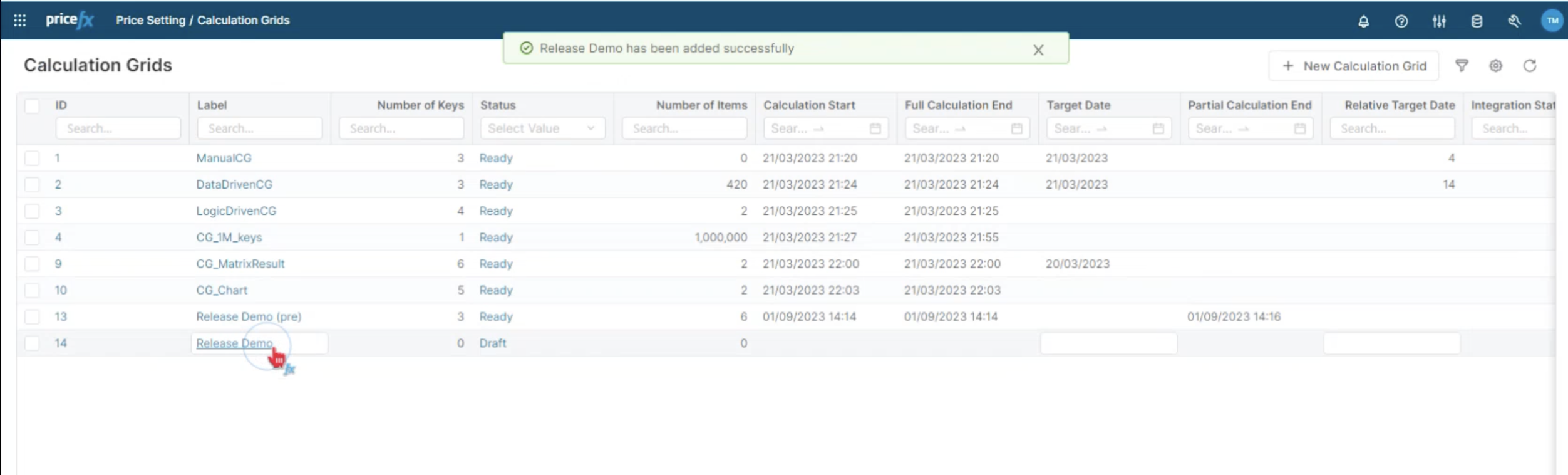Select the Release Demo row checkbox
The width and height of the screenshot is (1568, 475).
[32, 343]
